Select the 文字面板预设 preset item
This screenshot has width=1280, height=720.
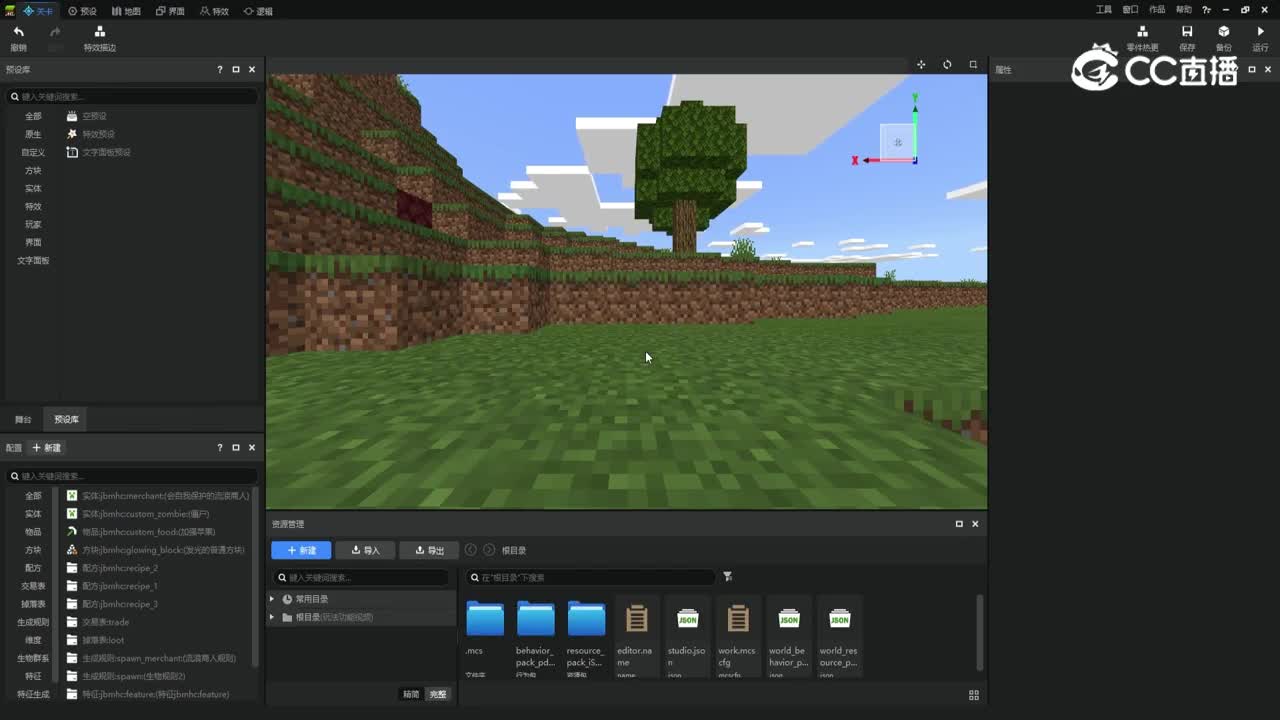(x=98, y=152)
